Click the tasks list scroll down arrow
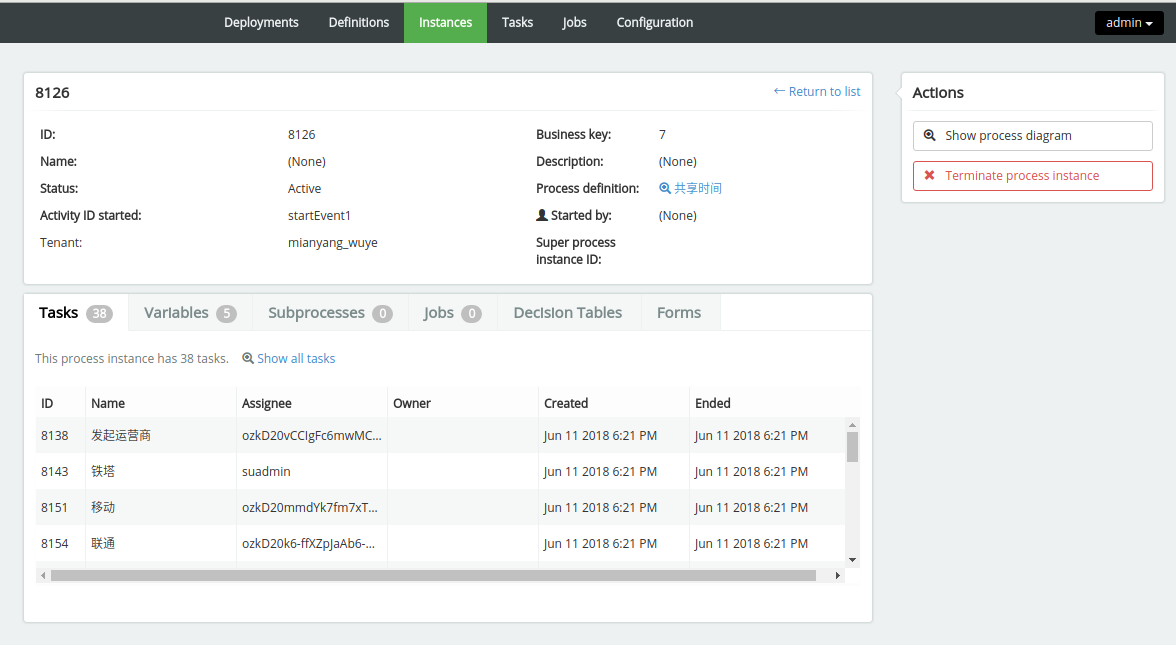The height and width of the screenshot is (645, 1176). [x=852, y=560]
